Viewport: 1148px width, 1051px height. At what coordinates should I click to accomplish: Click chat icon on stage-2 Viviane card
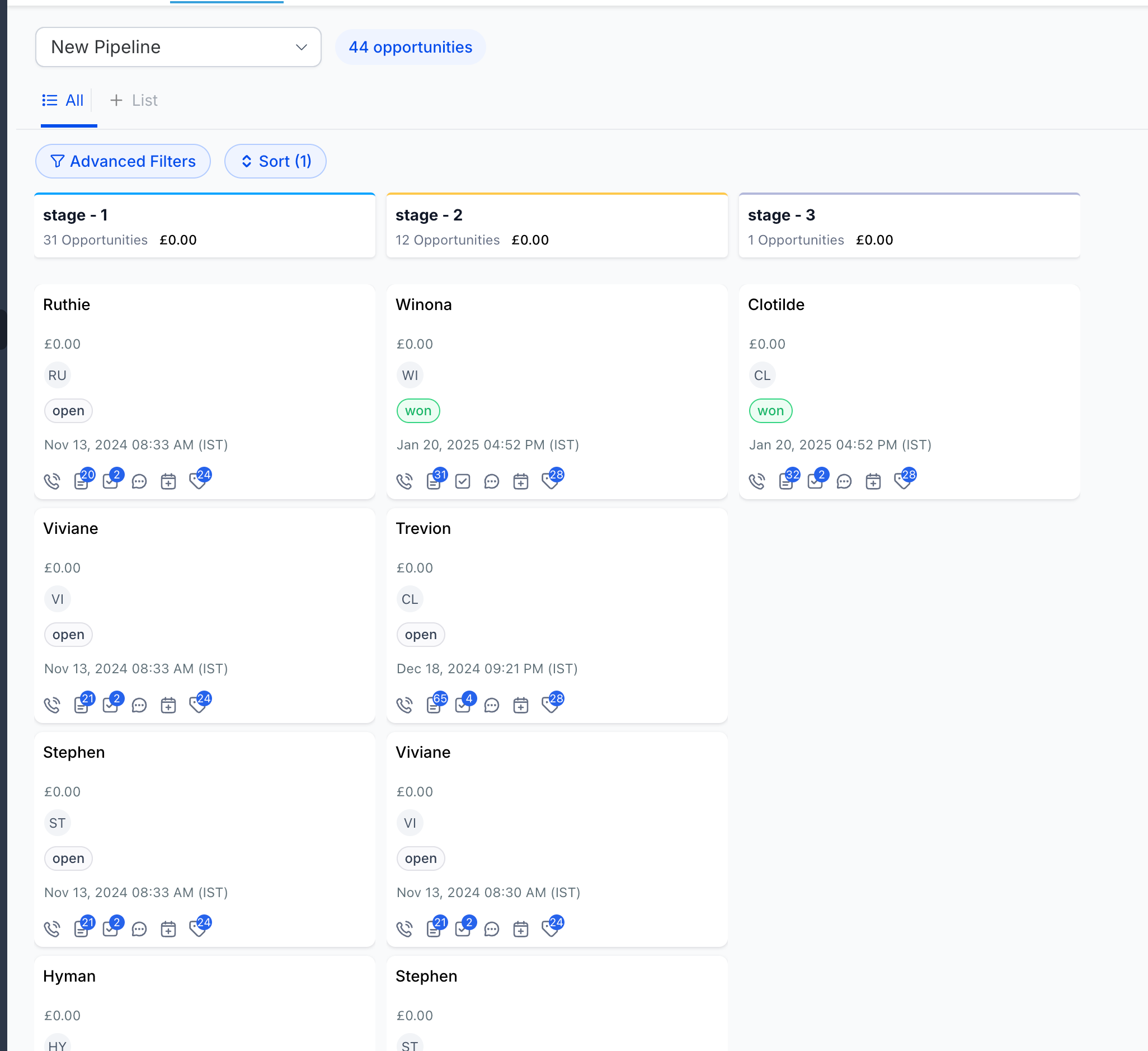(x=491, y=929)
